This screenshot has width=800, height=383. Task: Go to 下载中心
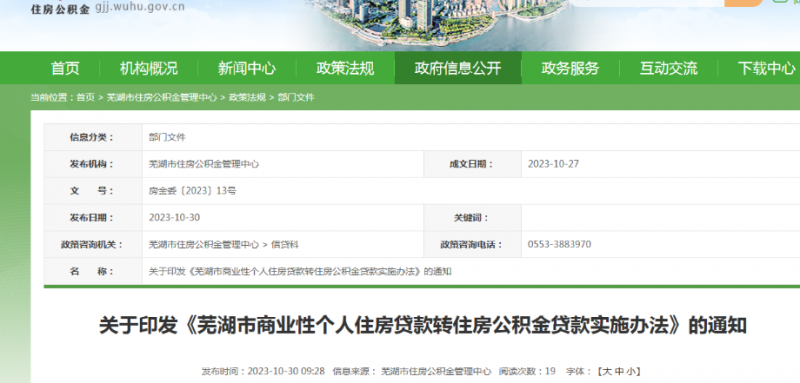tap(766, 68)
